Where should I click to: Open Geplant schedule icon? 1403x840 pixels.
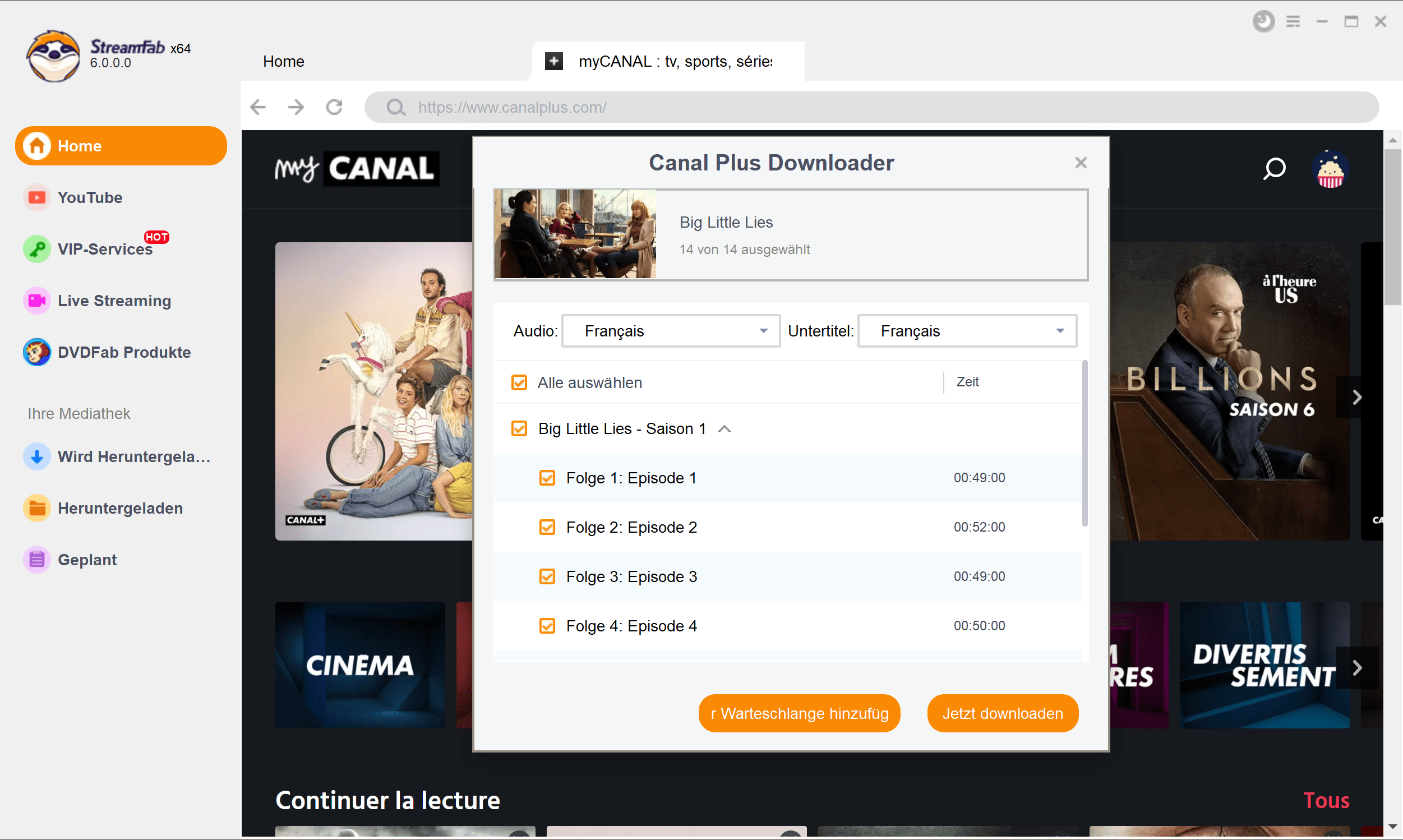[37, 559]
